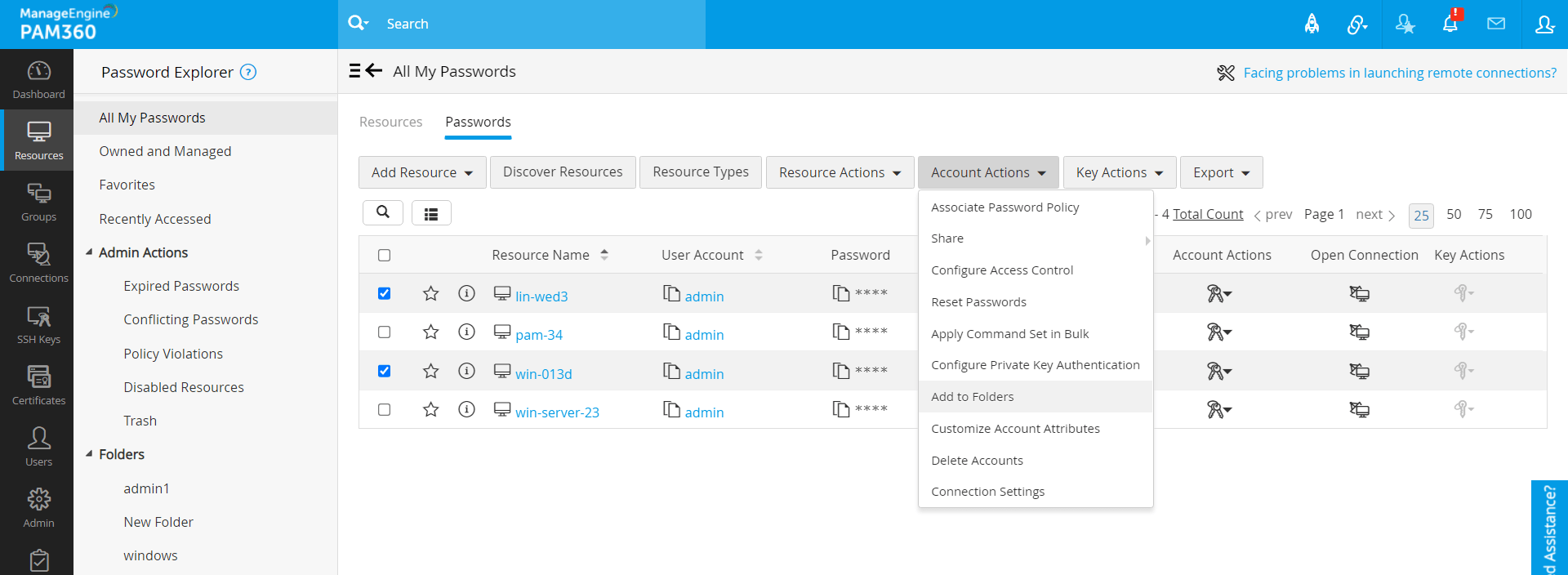Image resolution: width=1568 pixels, height=575 pixels.
Task: Open connection icon for win-server-23
Action: point(1359,409)
